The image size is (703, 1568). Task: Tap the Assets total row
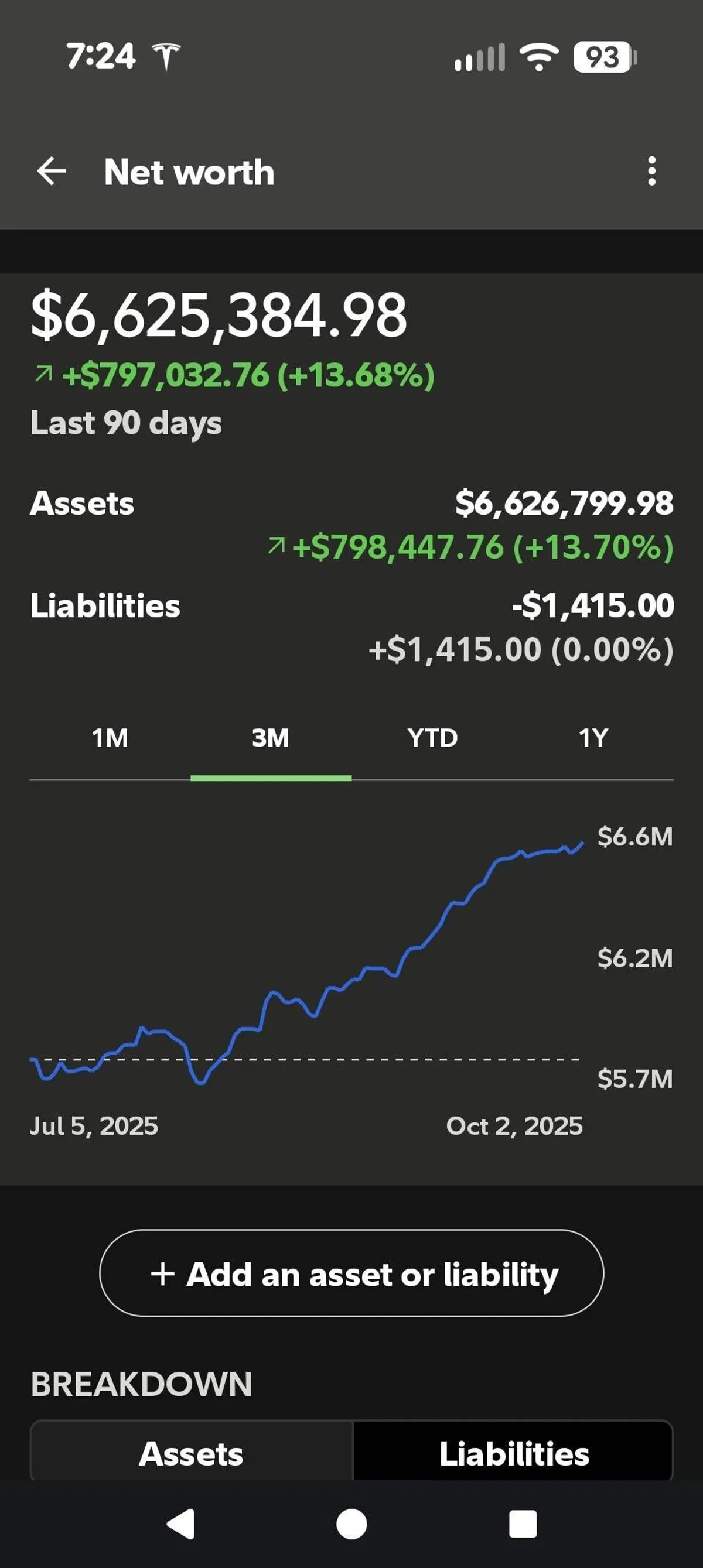point(351,504)
